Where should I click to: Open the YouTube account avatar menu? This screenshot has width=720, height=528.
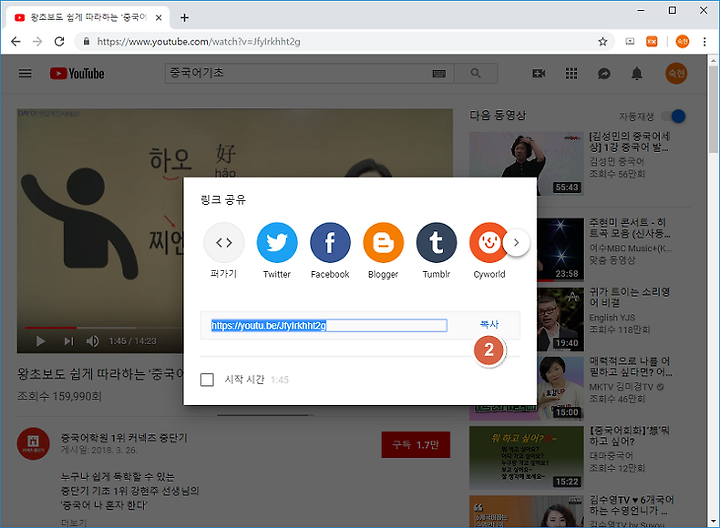coord(676,73)
